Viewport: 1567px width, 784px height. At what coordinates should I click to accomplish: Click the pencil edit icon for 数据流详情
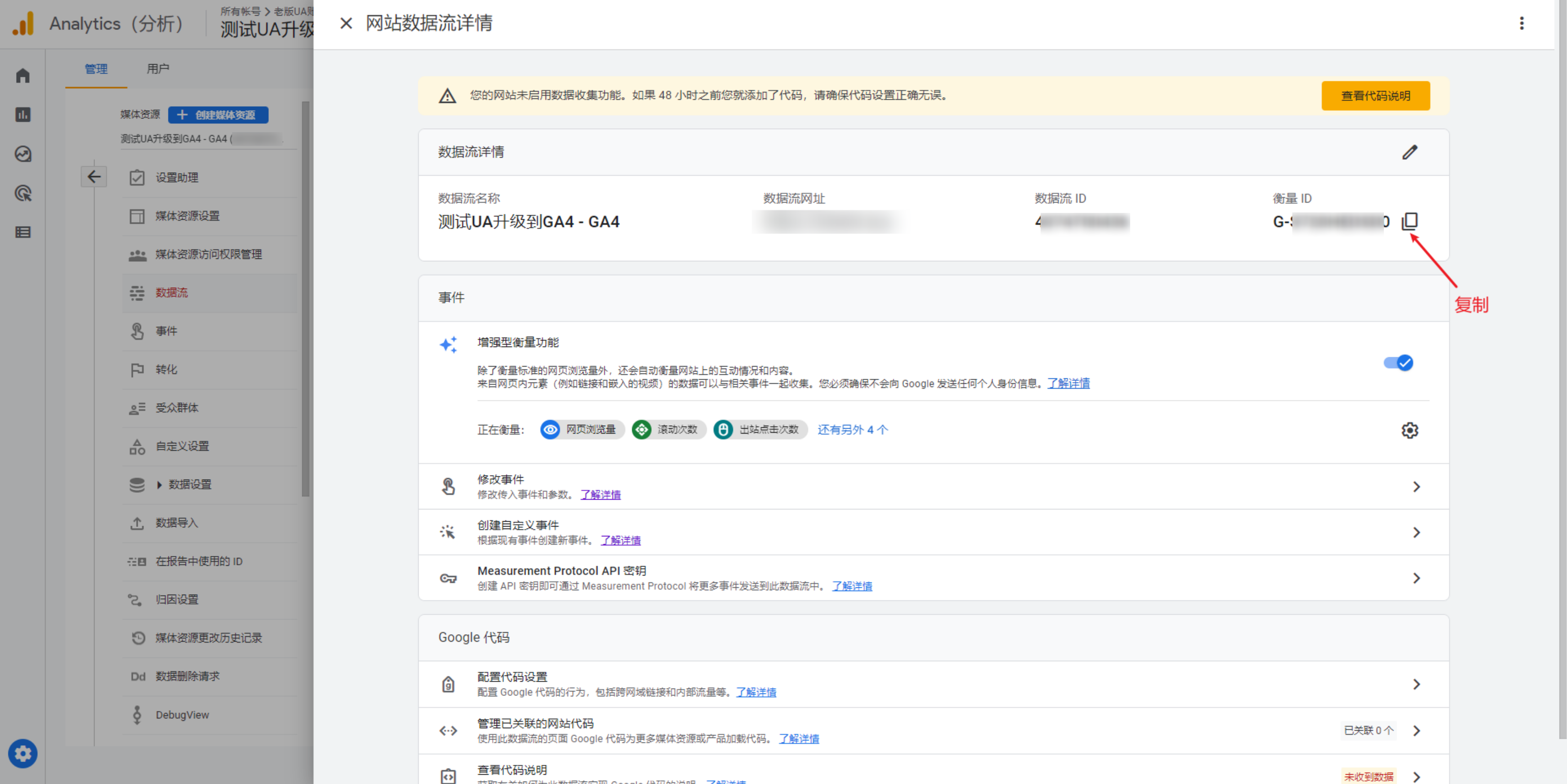coord(1409,152)
